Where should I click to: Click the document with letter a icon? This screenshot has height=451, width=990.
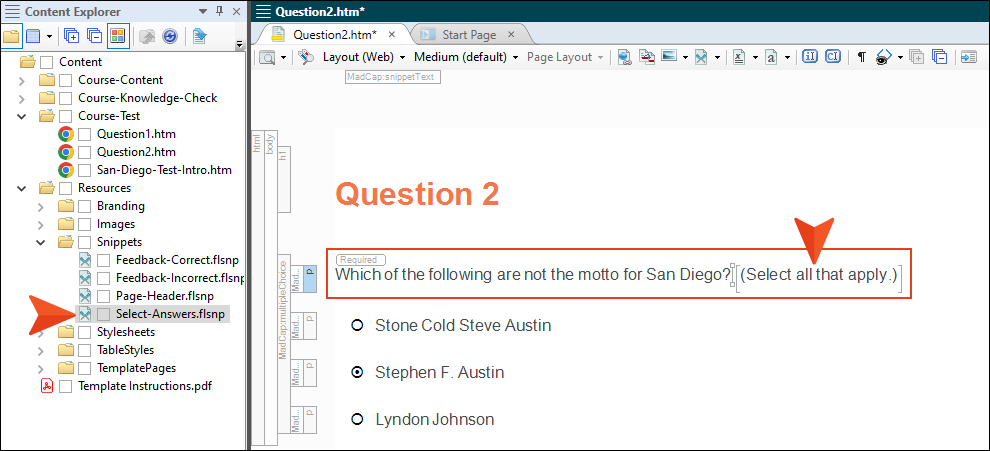(x=771, y=57)
